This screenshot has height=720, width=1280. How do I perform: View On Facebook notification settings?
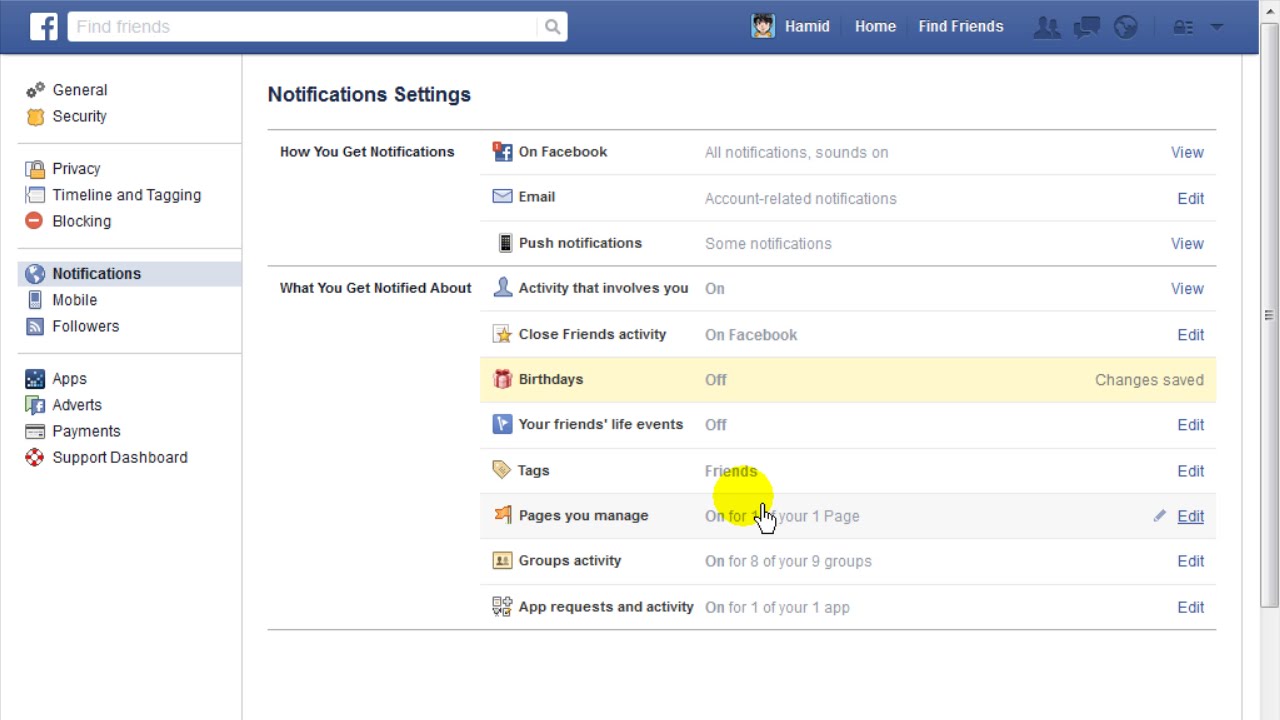pos(1187,153)
